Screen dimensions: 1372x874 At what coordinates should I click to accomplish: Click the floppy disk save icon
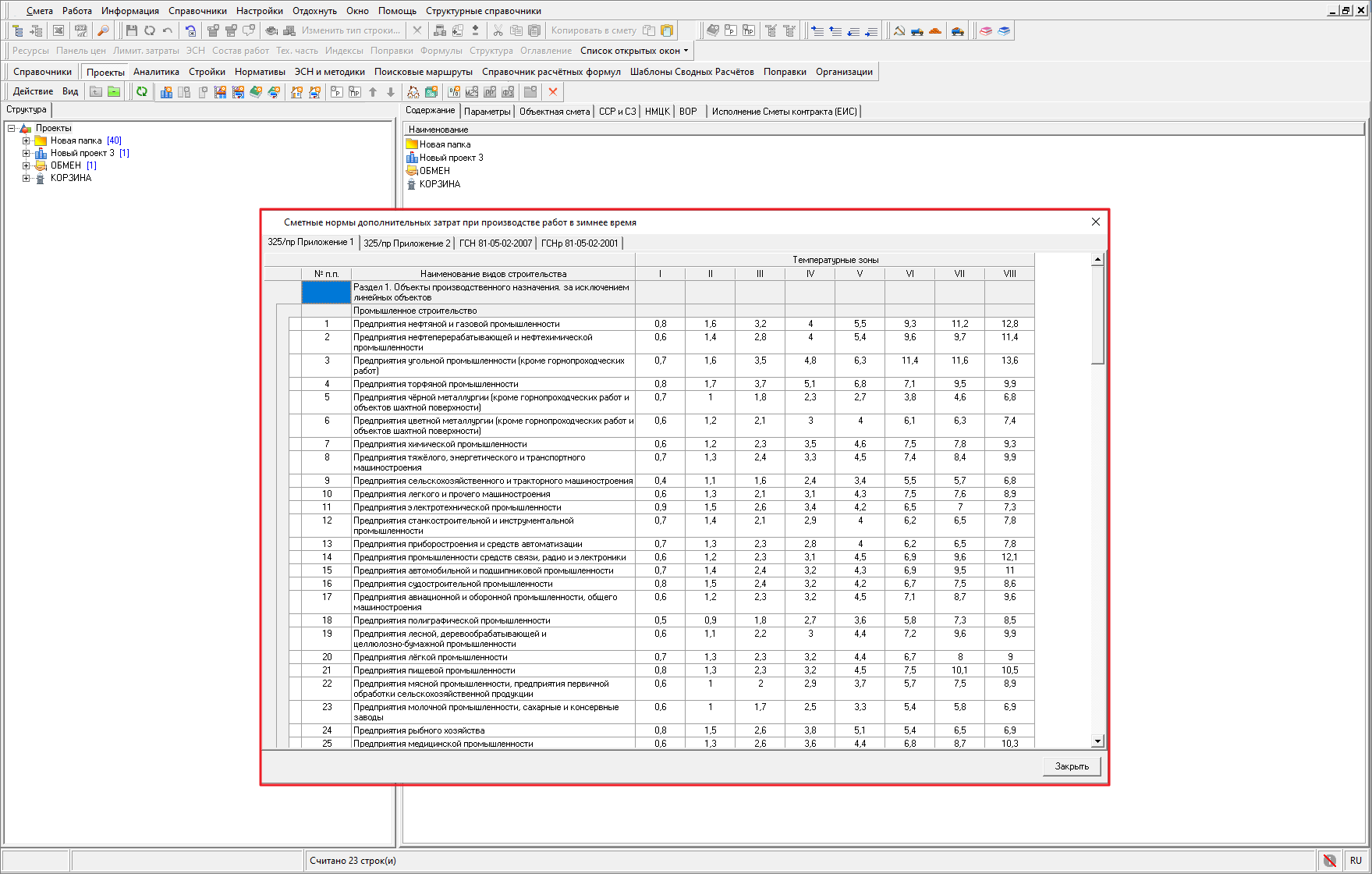point(131,30)
